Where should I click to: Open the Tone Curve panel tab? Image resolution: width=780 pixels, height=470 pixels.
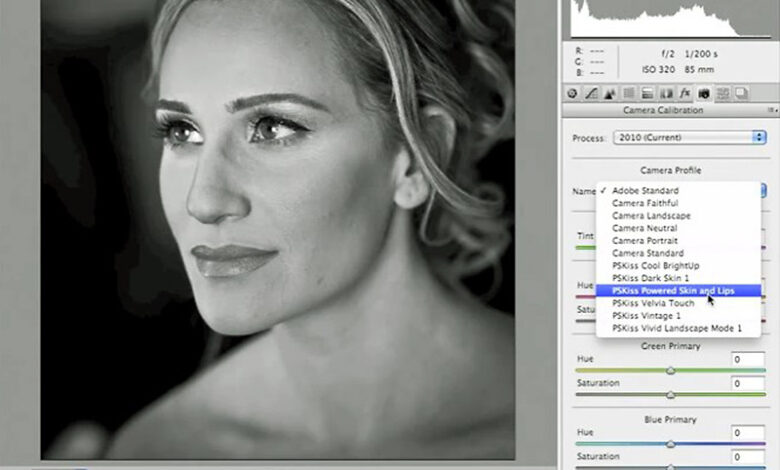click(x=591, y=93)
